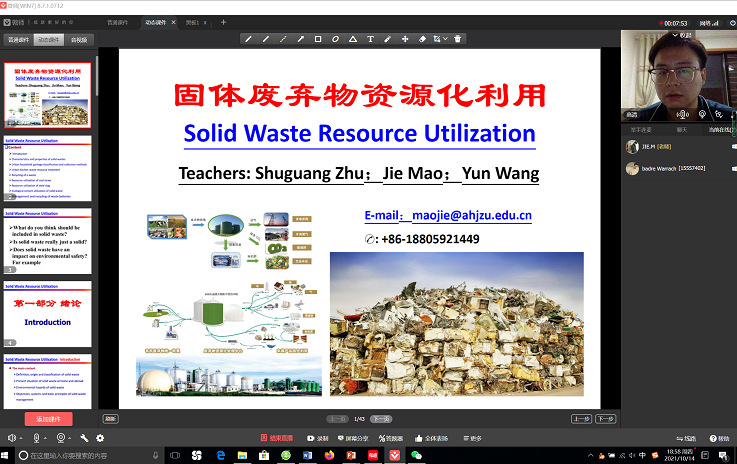Select the pen drawing tool
This screenshot has height=464, width=737.
(248, 39)
